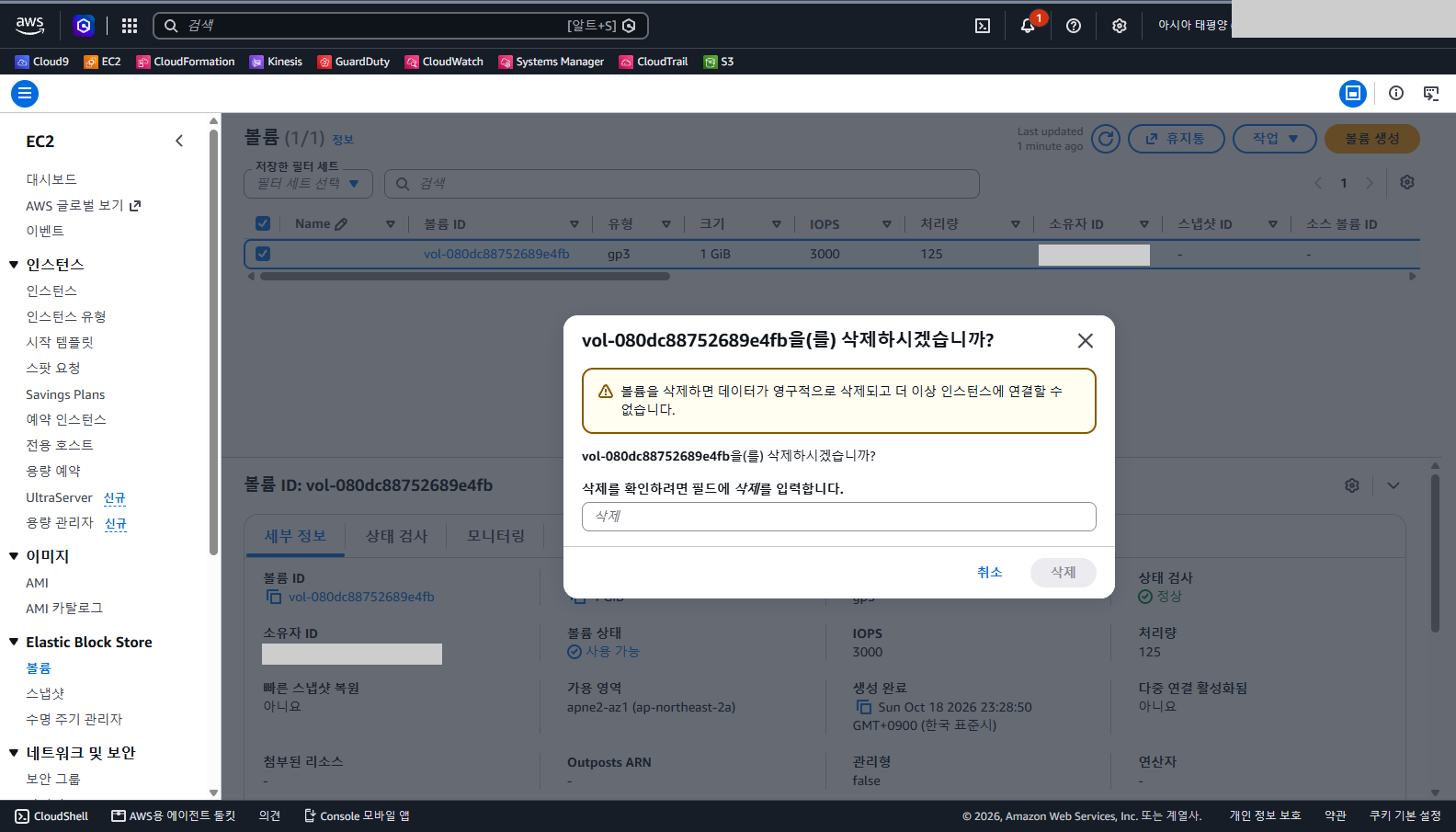Switch to the 세부 정보 tab

click(295, 536)
